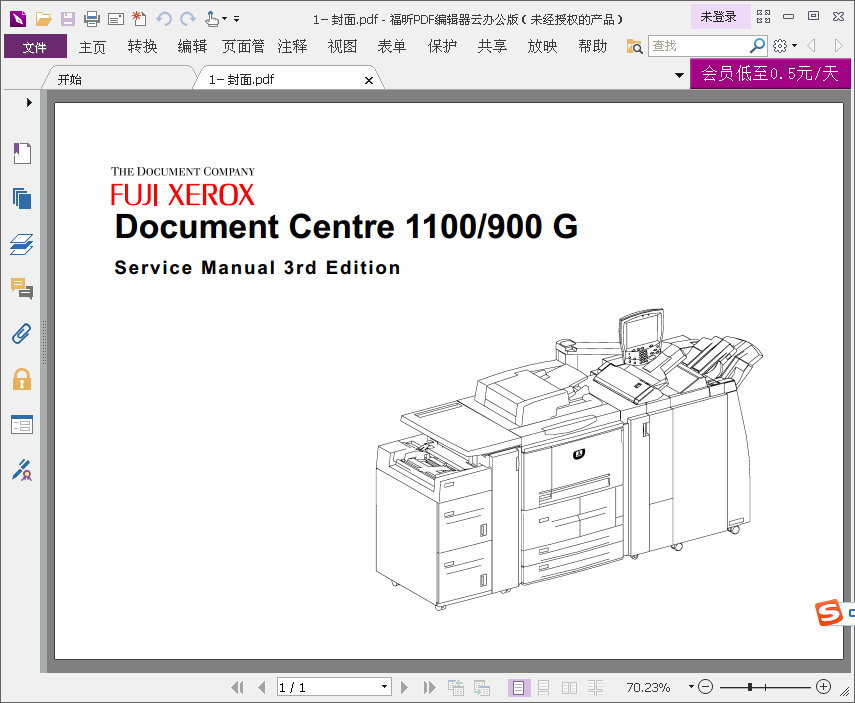
Task: Toggle the ribbon display mode icon
Action: point(763,17)
